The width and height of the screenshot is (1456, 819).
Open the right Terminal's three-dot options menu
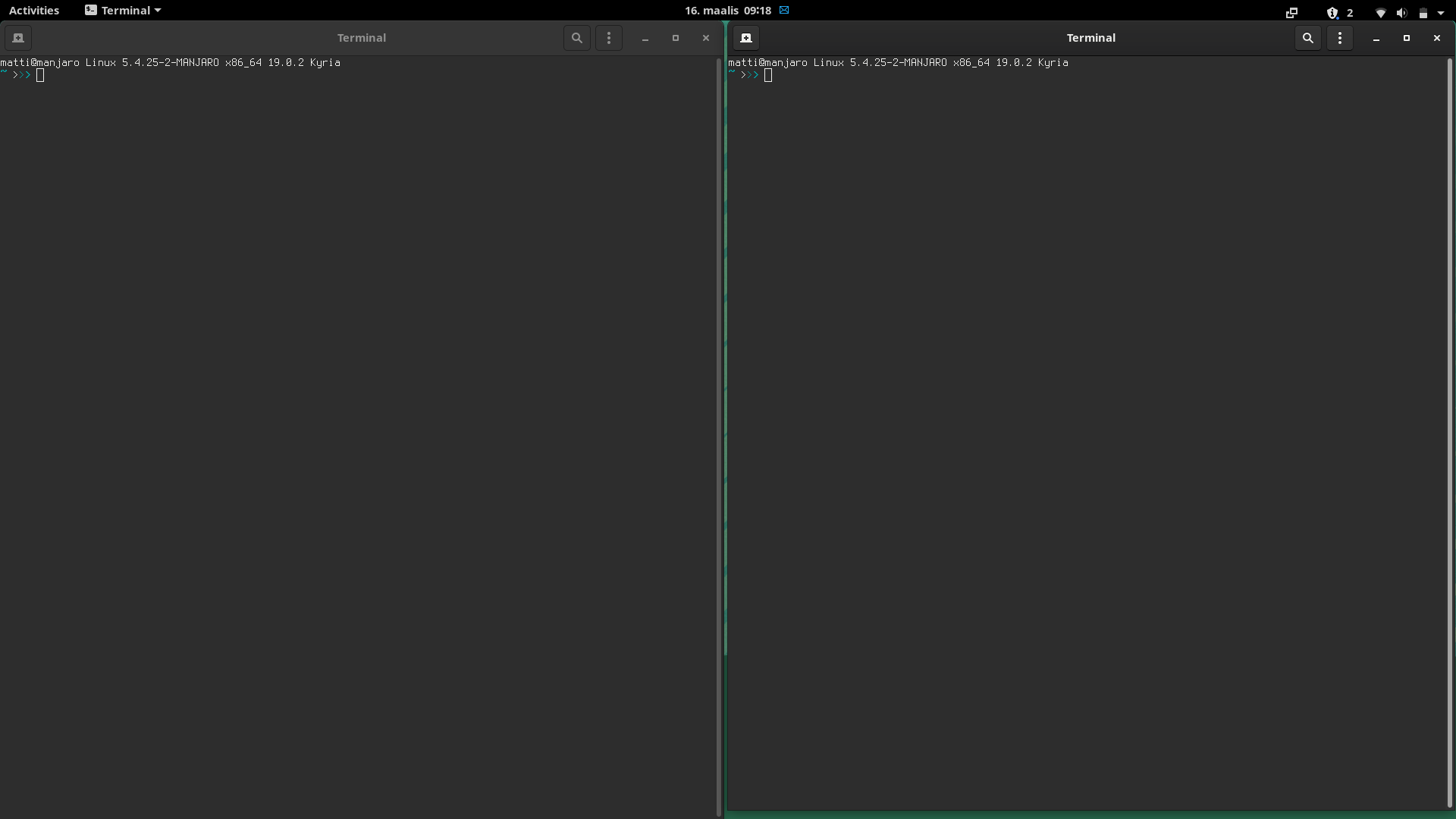(1339, 38)
